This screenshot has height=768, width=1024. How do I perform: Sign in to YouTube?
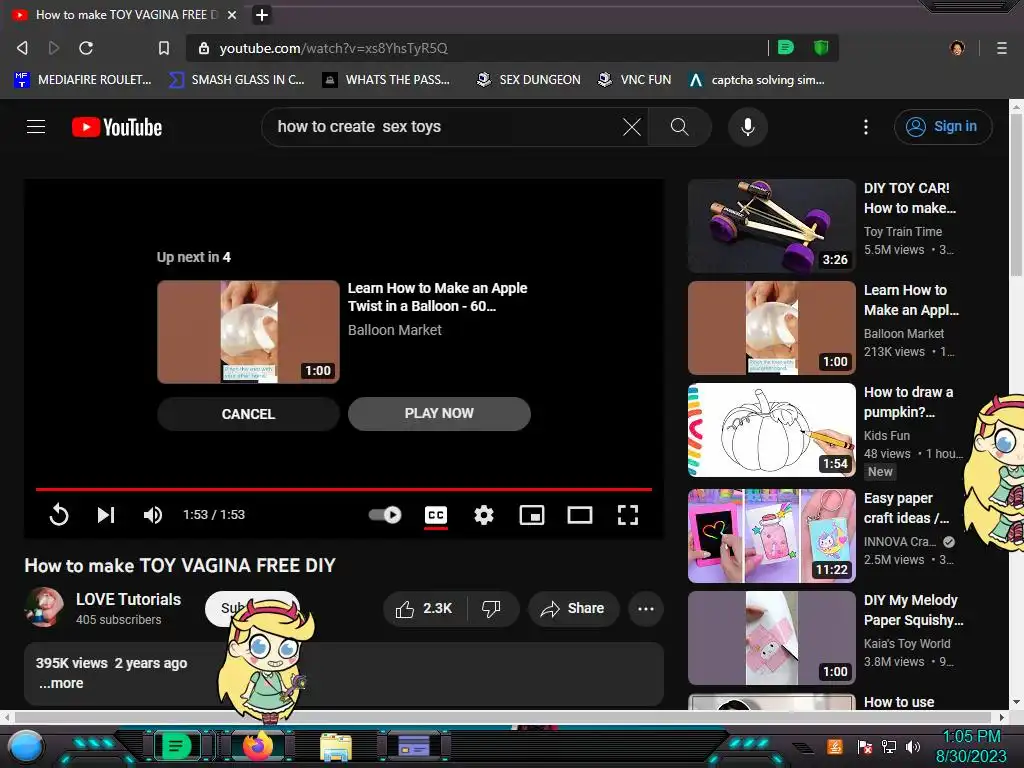point(943,127)
